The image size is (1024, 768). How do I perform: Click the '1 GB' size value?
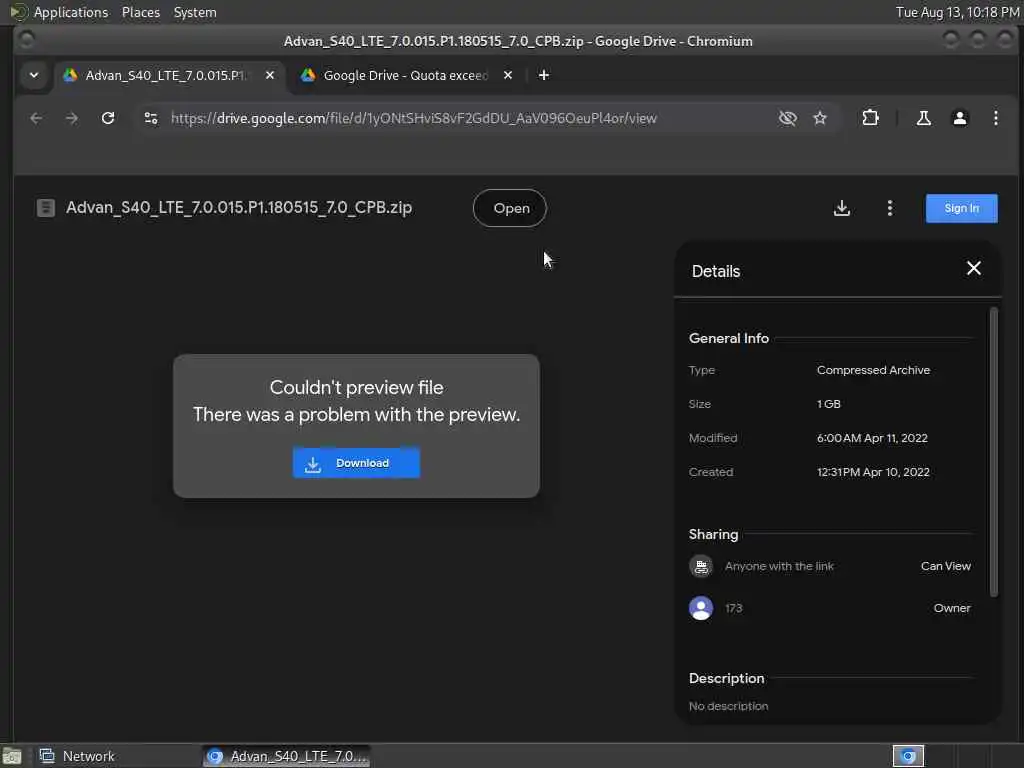828,404
